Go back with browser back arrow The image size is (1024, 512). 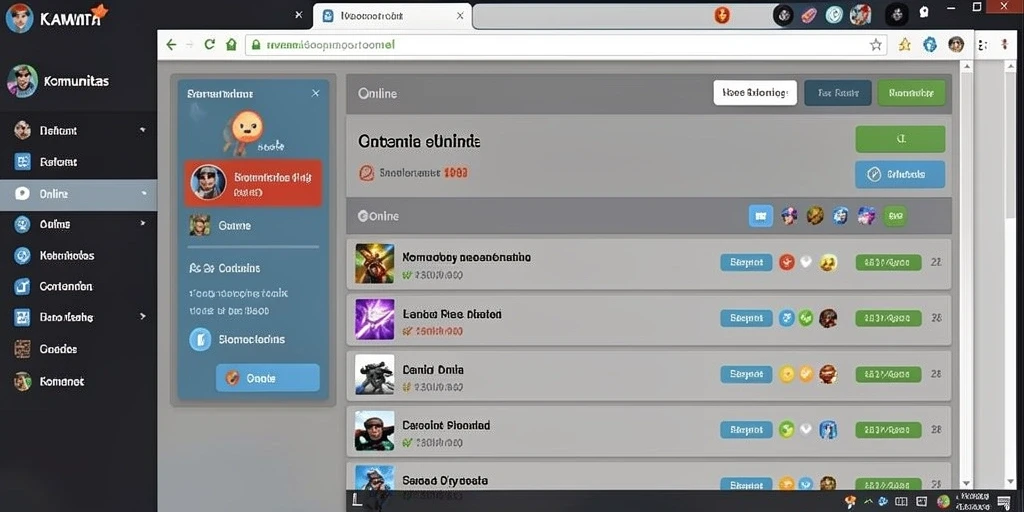[171, 44]
